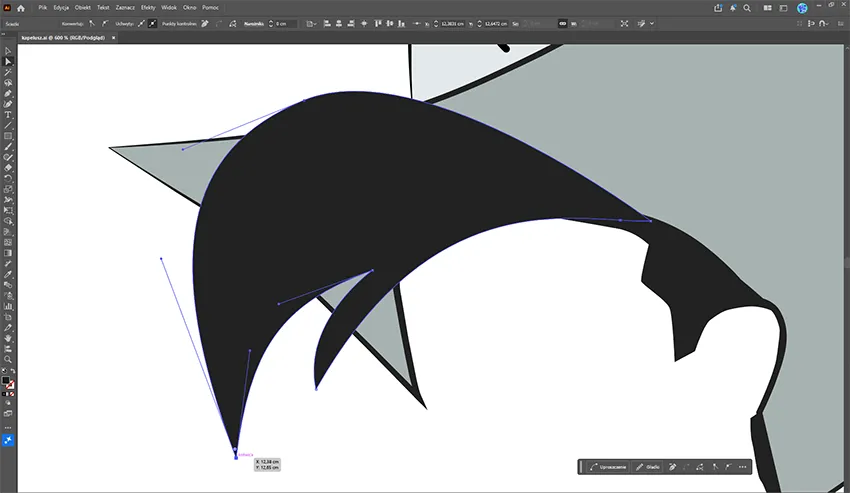
Task: Open more options in floating taskbar
Action: [x=743, y=467]
